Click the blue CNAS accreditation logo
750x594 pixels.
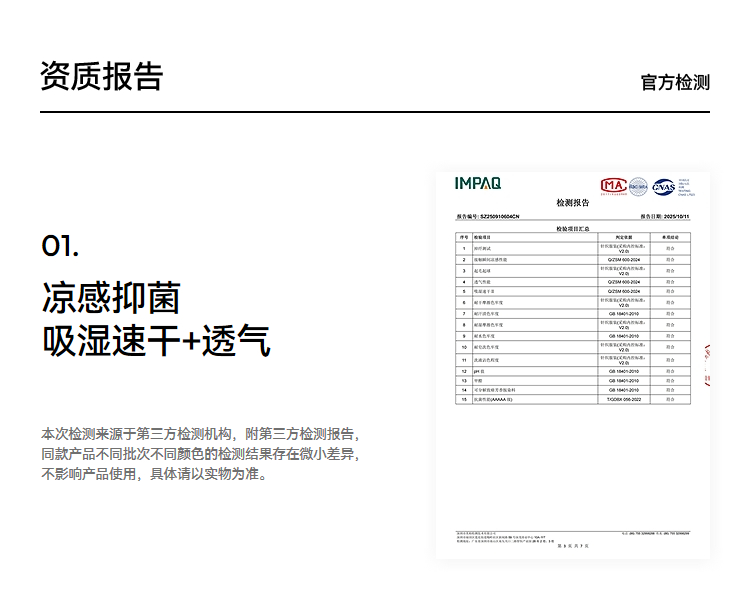pyautogui.click(x=663, y=187)
